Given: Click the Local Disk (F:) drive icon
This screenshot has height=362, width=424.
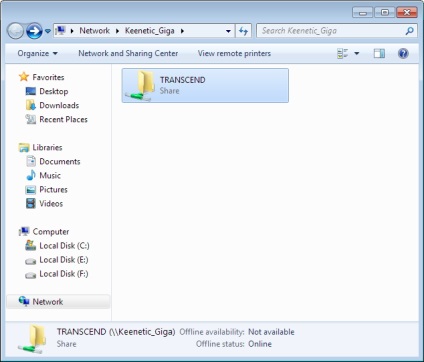Looking at the screenshot, I should click(x=31, y=274).
